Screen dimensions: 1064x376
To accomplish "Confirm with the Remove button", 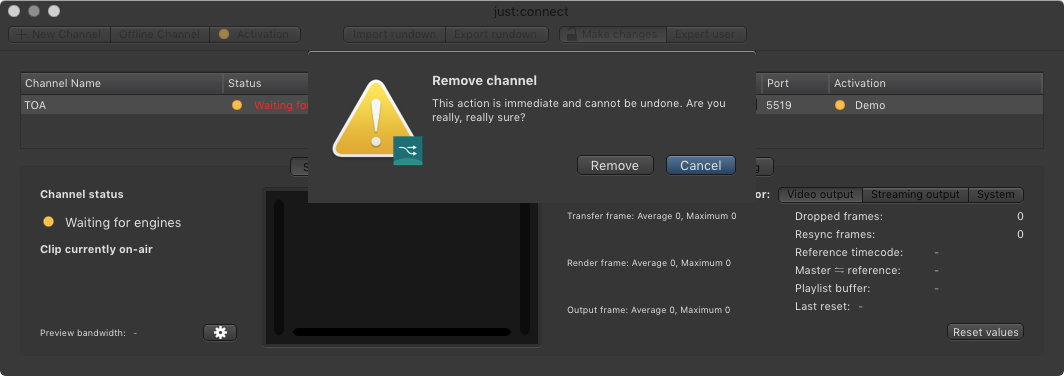I will tap(615, 166).
